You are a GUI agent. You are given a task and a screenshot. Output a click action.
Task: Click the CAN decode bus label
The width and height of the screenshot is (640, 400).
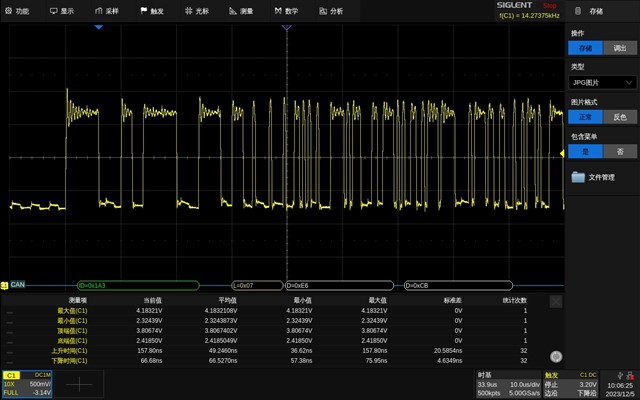pyautogui.click(x=18, y=284)
